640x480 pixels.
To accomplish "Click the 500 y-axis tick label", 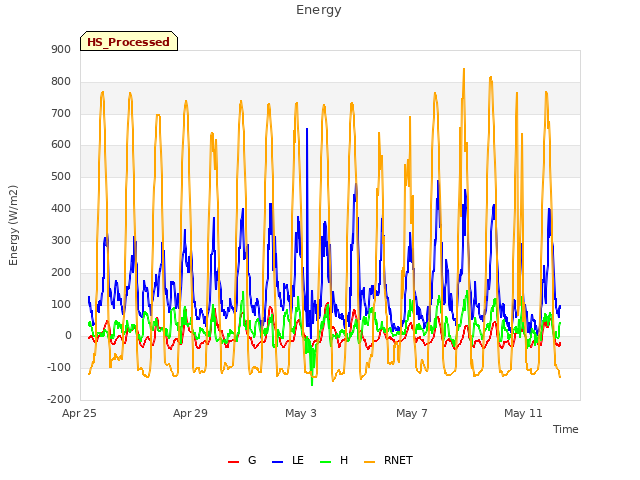I will (61, 177).
